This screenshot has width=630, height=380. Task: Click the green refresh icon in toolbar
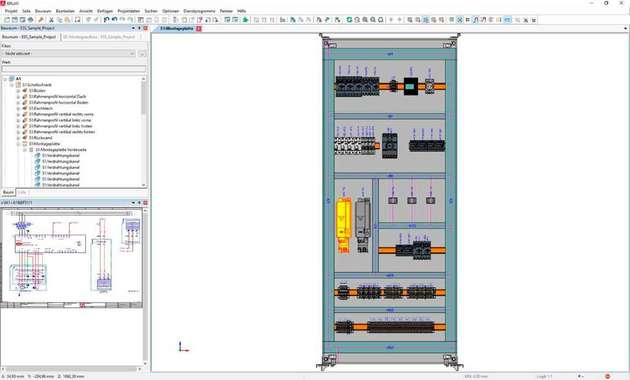[349, 20]
